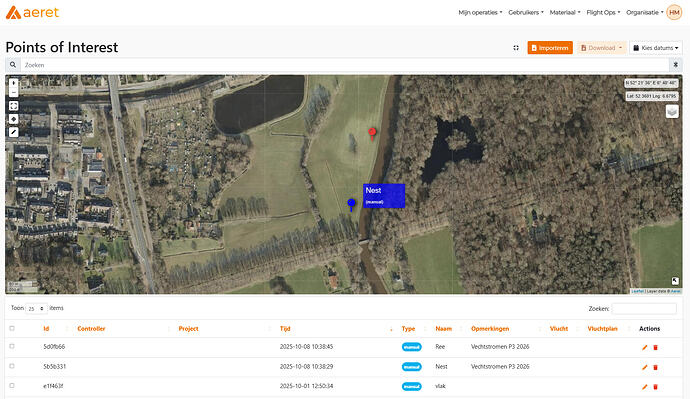Image resolution: width=690 pixels, height=399 pixels.
Task: Sort table by Tijd column
Action: (285, 329)
